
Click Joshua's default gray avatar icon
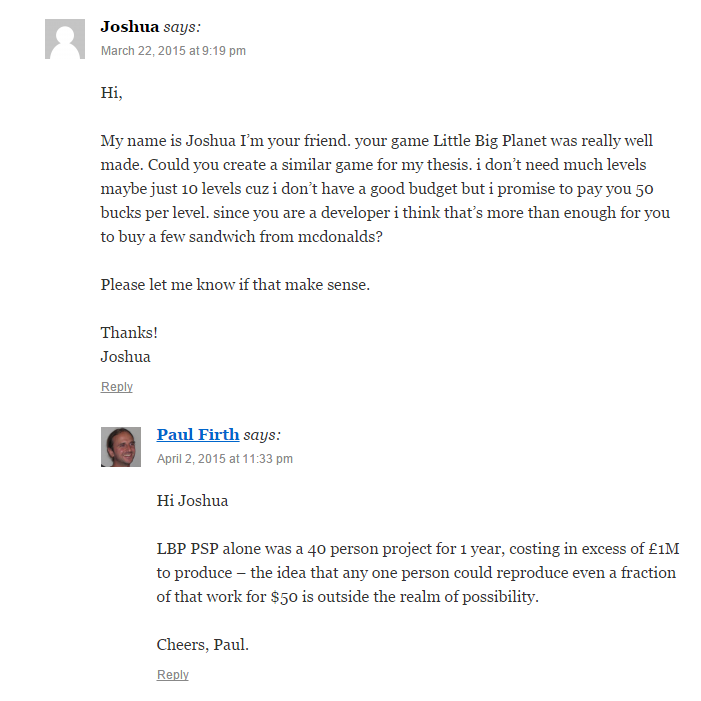(x=64, y=39)
